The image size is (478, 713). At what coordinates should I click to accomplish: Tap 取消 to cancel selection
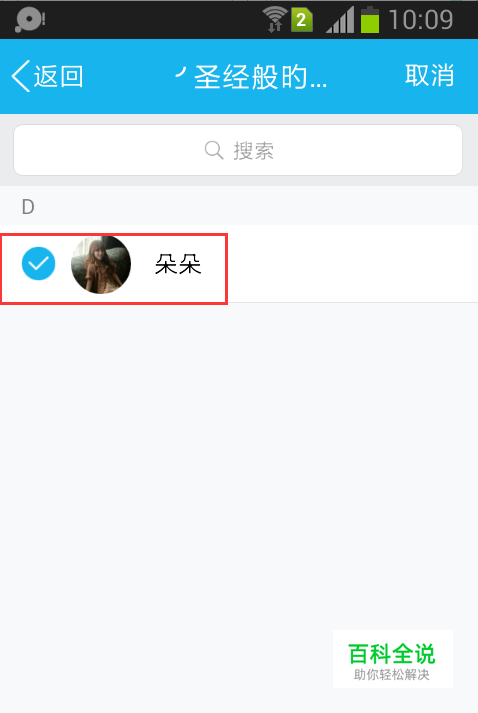pos(429,75)
